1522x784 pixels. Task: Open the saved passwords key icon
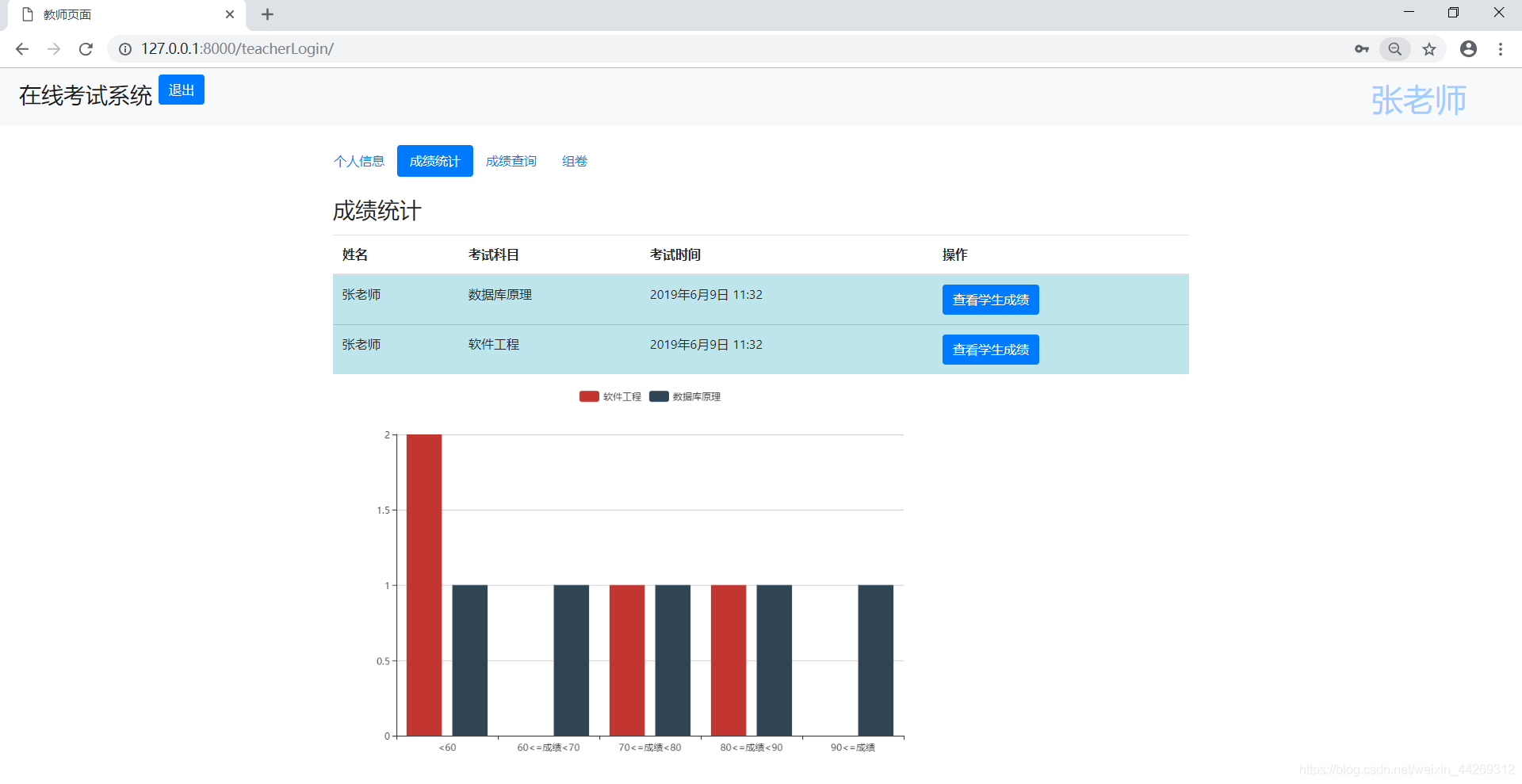[x=1361, y=49]
